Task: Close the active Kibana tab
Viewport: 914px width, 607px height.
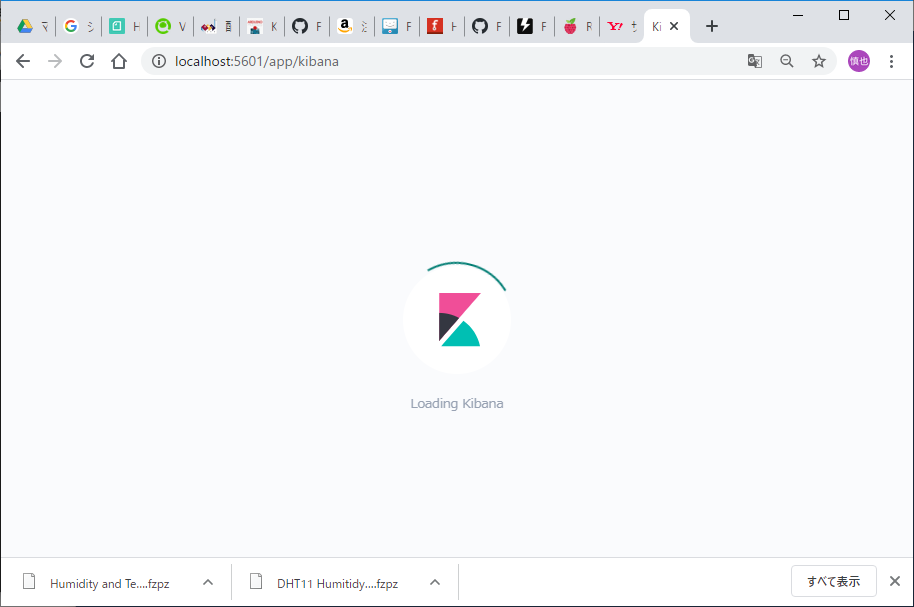Action: point(674,26)
